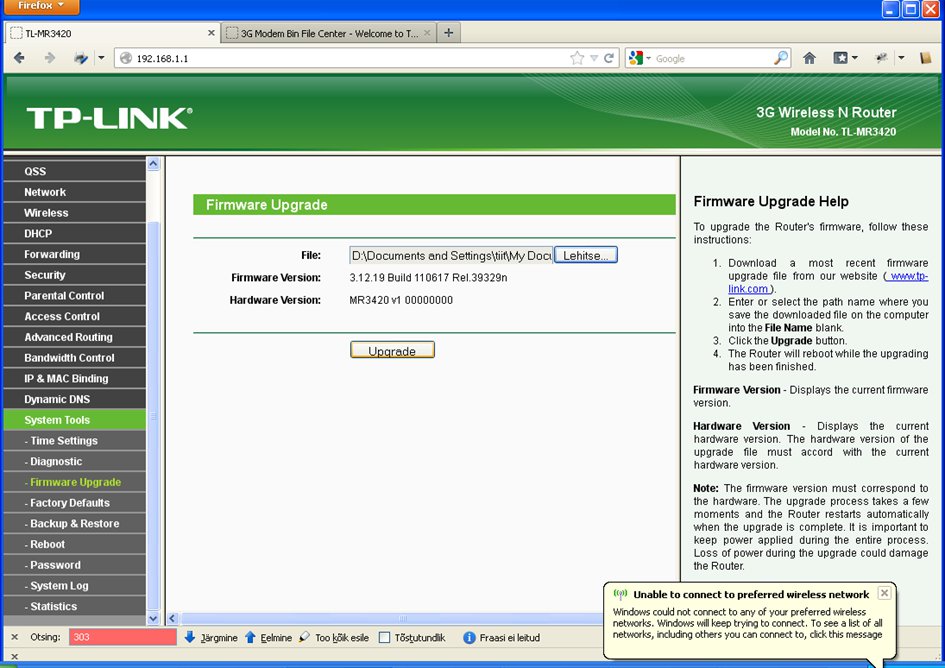This screenshot has height=668, width=945.
Task: Open dropdown next to bookmarks star button
Action: (x=855, y=58)
